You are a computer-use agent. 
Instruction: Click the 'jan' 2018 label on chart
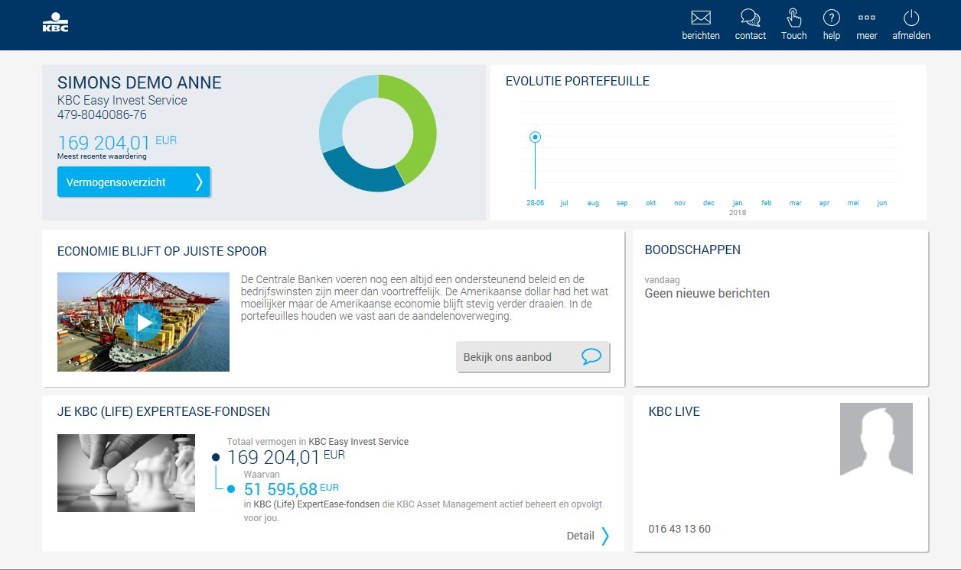pos(737,203)
